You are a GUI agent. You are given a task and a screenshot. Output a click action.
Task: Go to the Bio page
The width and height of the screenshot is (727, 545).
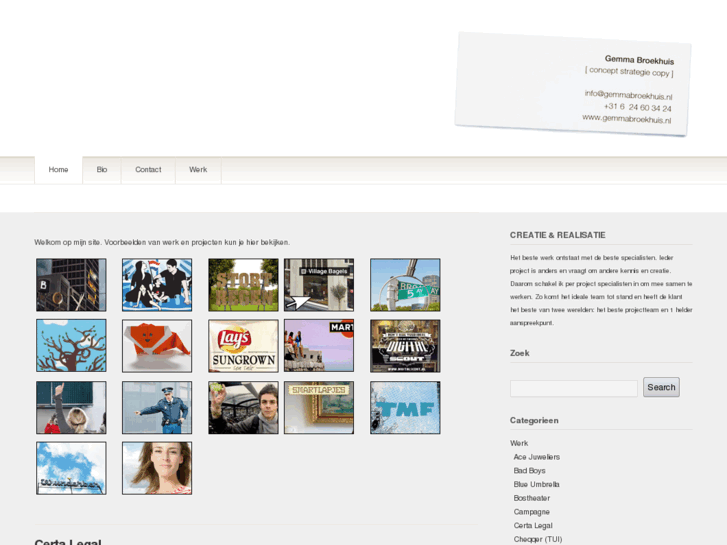click(102, 170)
